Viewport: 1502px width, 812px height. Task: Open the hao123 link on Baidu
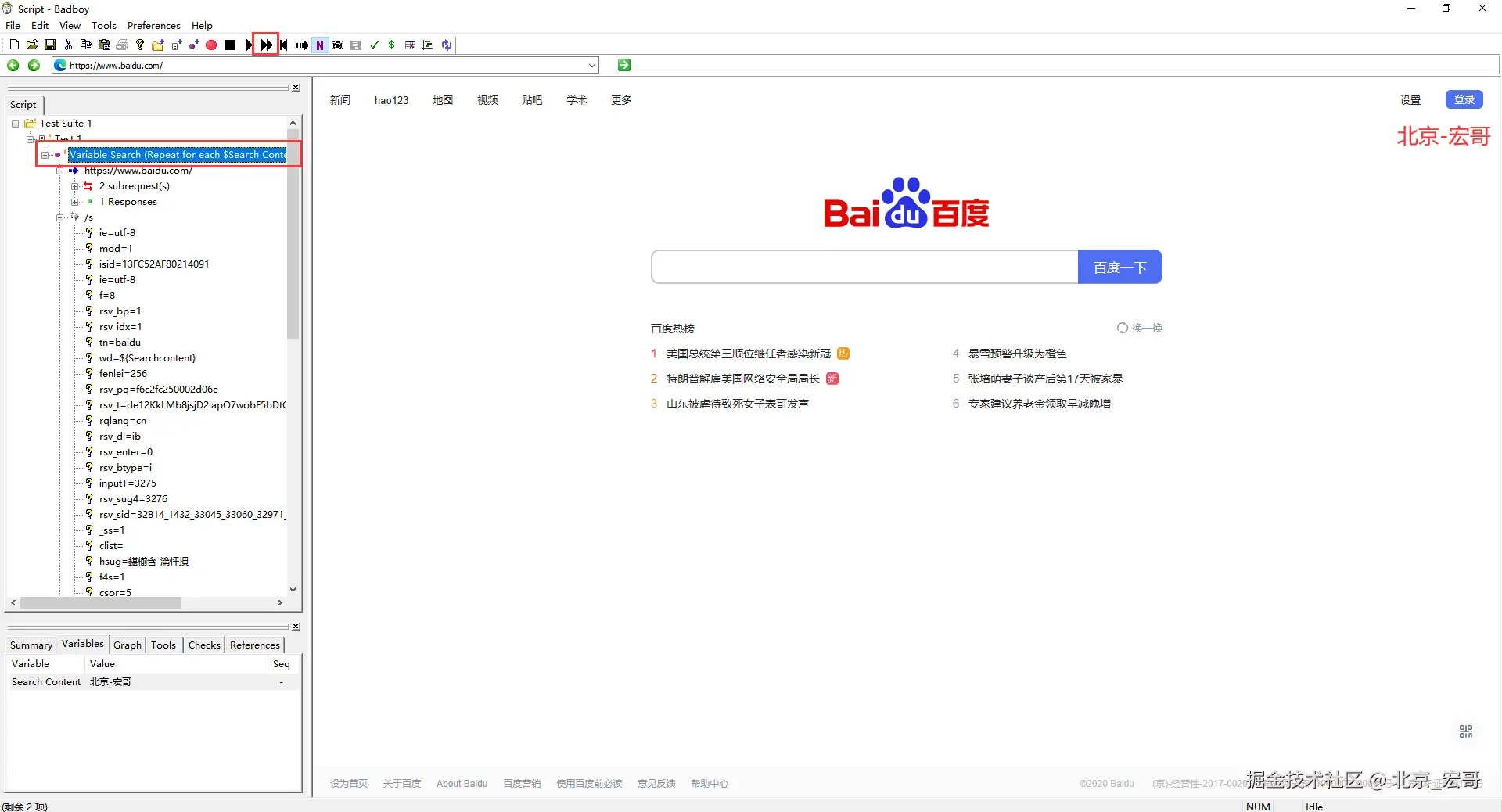[392, 100]
